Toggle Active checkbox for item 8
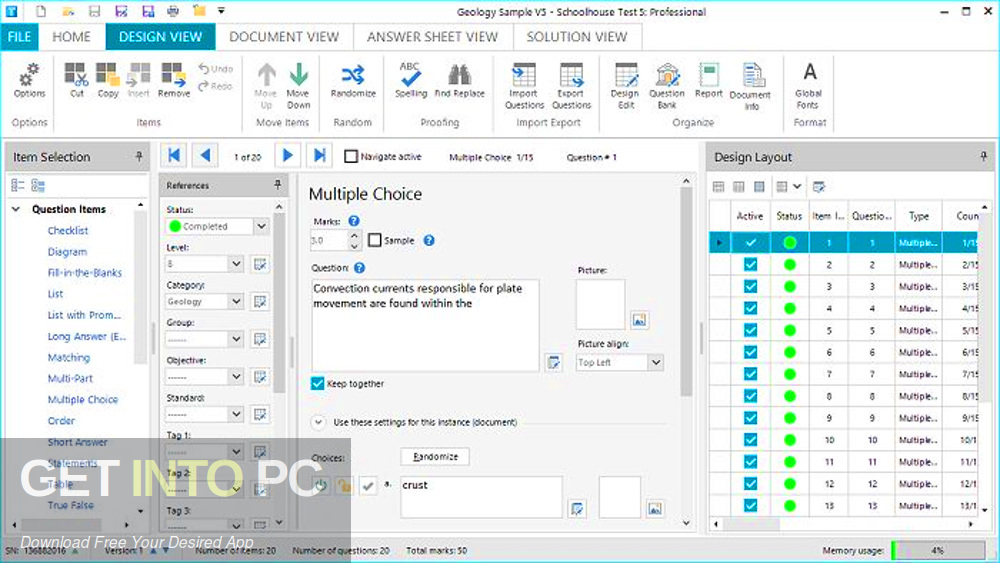 [x=751, y=396]
